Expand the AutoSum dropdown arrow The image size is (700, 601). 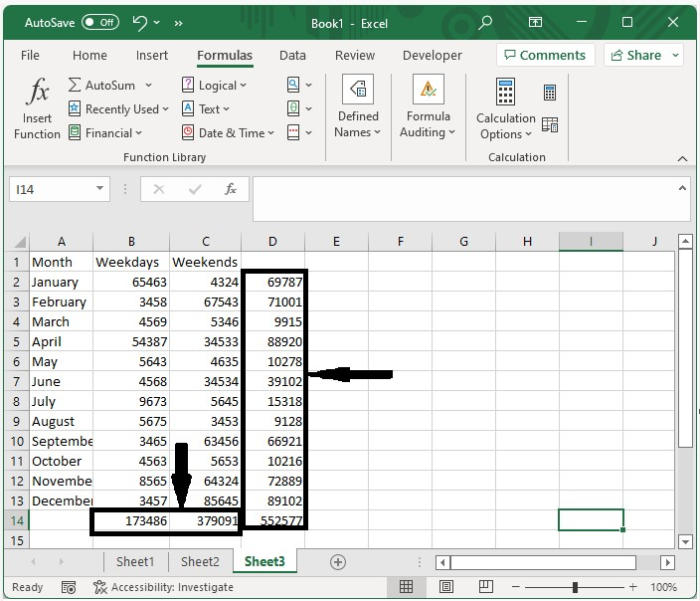[x=149, y=85]
